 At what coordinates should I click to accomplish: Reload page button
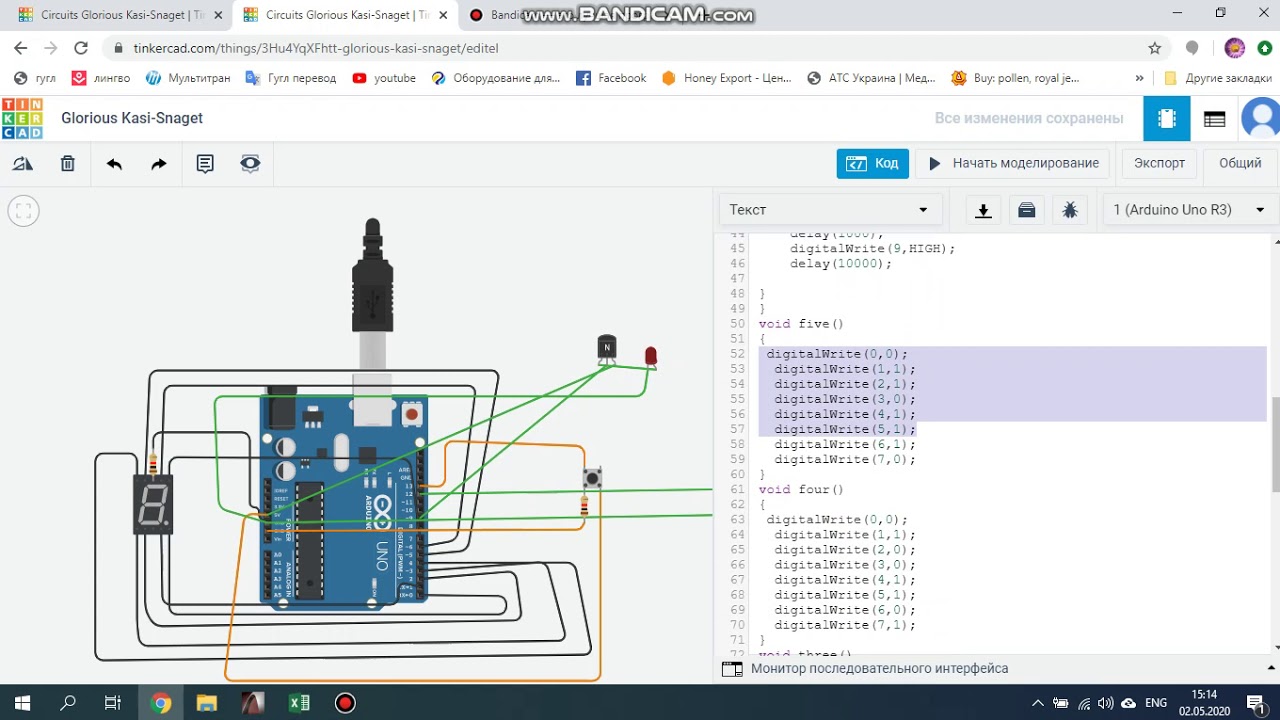point(81,48)
